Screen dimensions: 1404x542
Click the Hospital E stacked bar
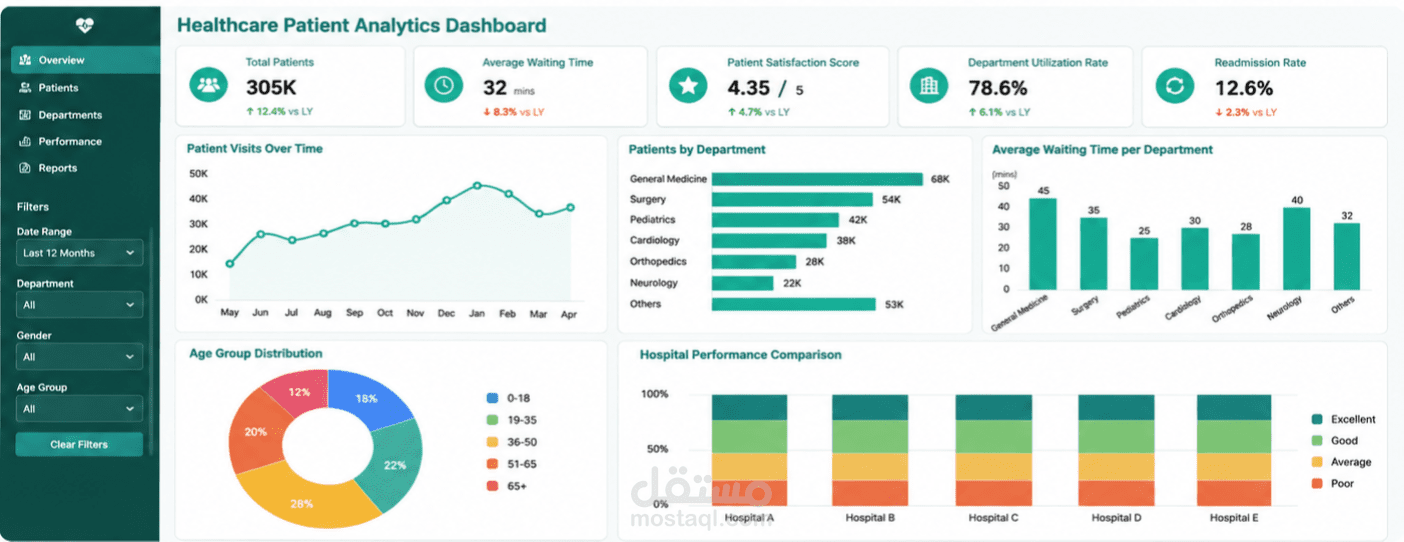pos(1234,450)
